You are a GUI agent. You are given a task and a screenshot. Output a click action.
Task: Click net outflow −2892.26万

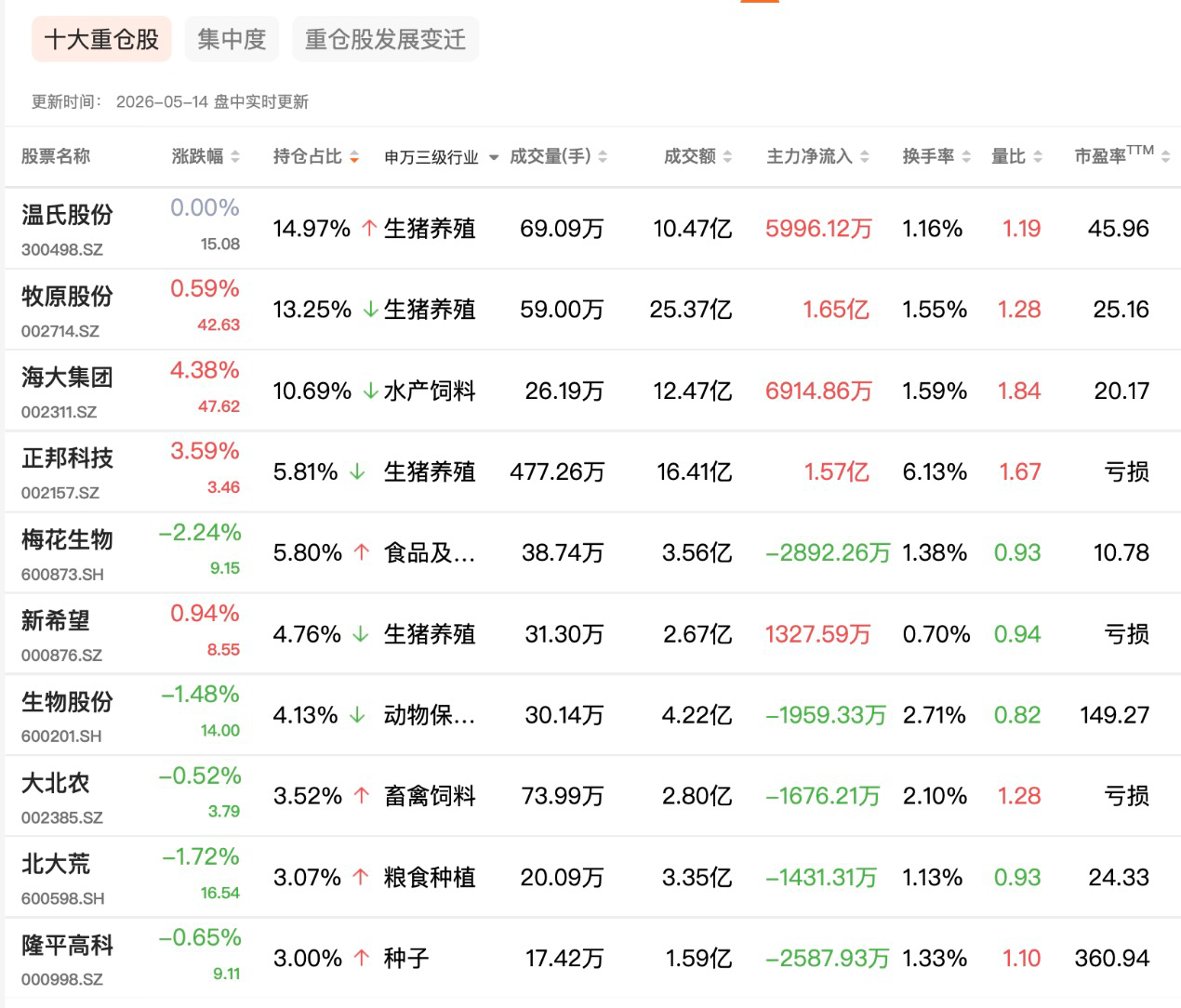828,553
